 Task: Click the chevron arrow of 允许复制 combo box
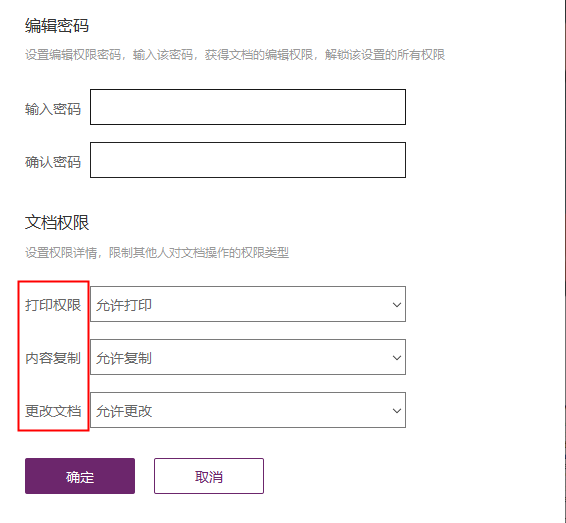pyautogui.click(x=397, y=358)
